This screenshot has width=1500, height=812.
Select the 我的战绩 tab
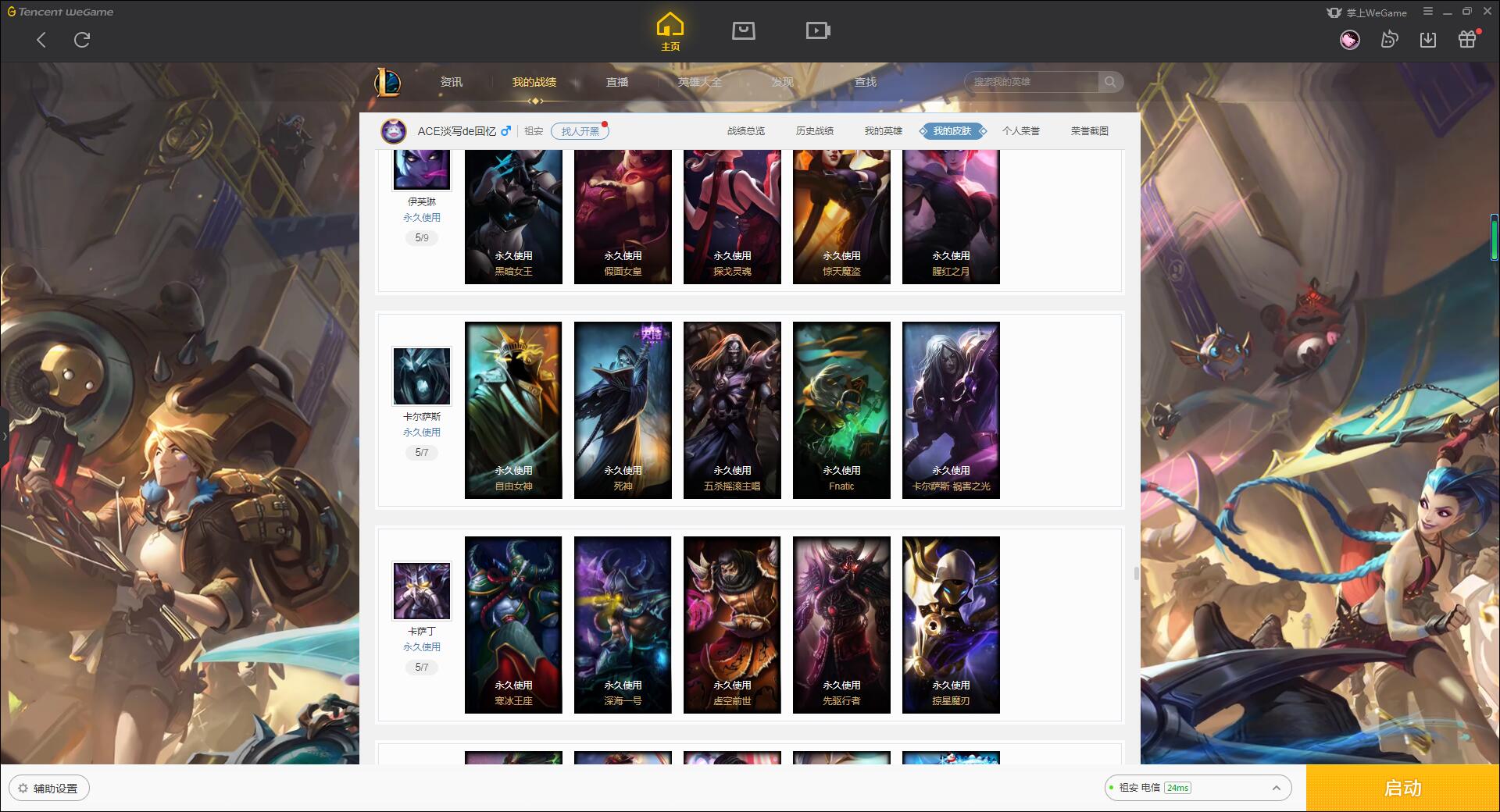point(534,82)
